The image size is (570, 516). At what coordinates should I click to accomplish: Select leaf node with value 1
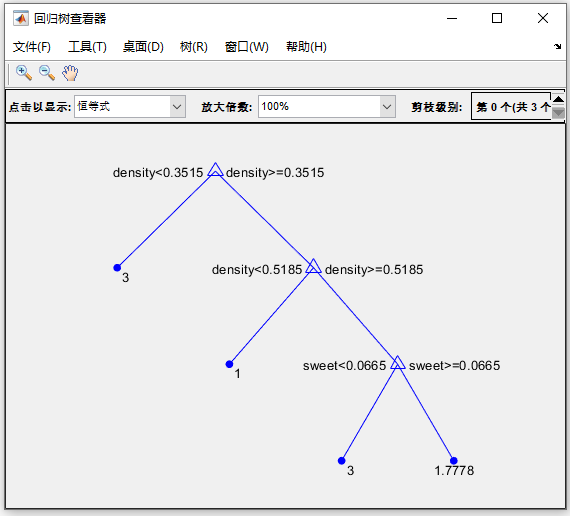(229, 364)
